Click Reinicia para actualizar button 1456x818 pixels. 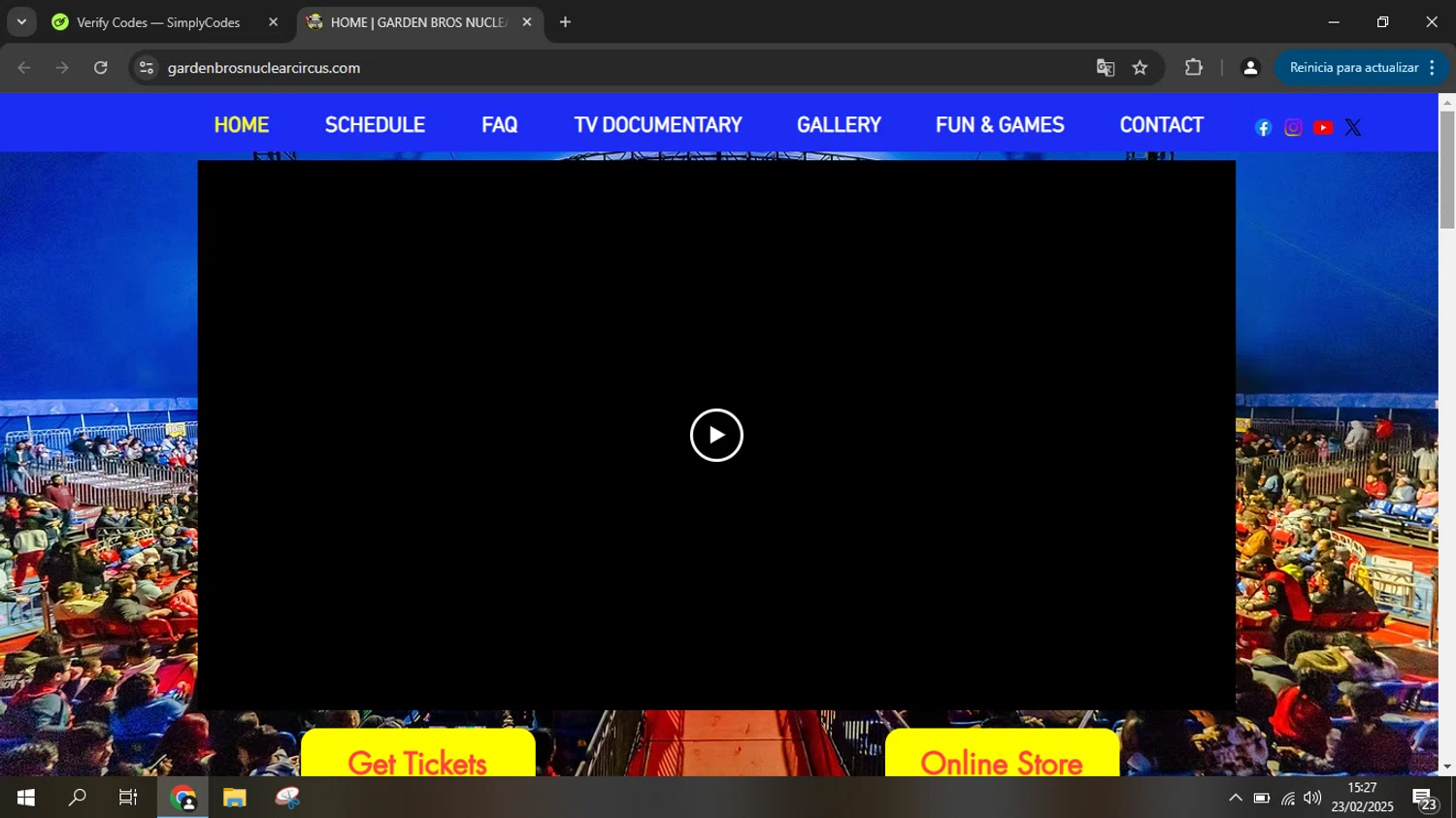coord(1353,68)
